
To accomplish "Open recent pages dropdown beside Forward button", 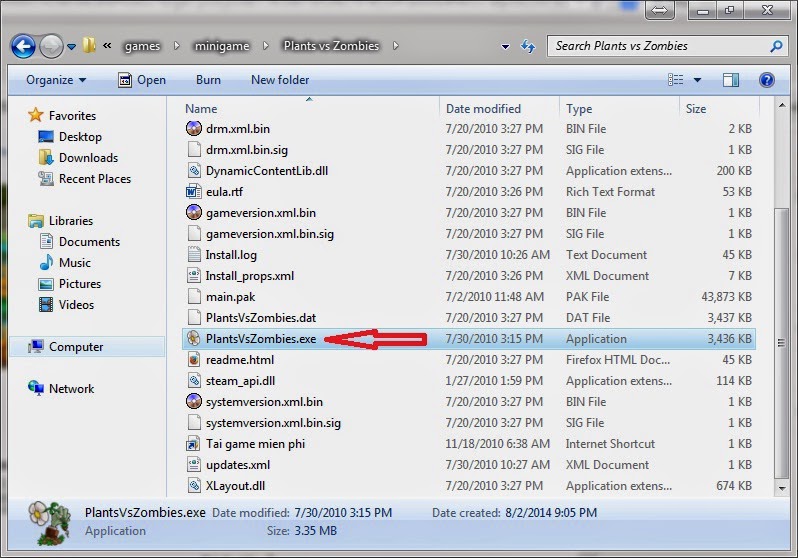I will coord(72,47).
